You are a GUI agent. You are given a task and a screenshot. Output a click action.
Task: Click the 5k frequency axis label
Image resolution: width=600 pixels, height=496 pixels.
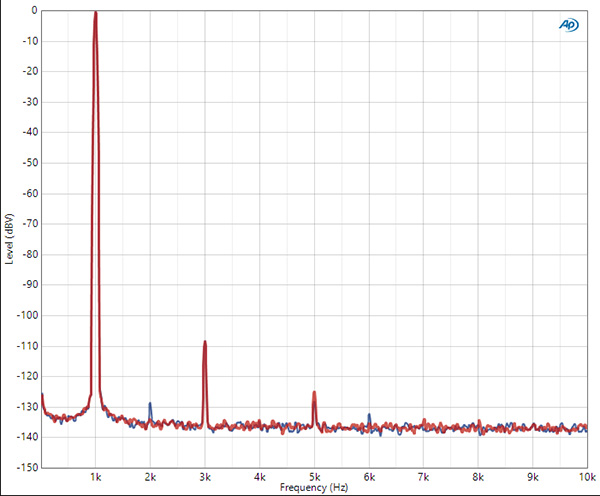315,477
